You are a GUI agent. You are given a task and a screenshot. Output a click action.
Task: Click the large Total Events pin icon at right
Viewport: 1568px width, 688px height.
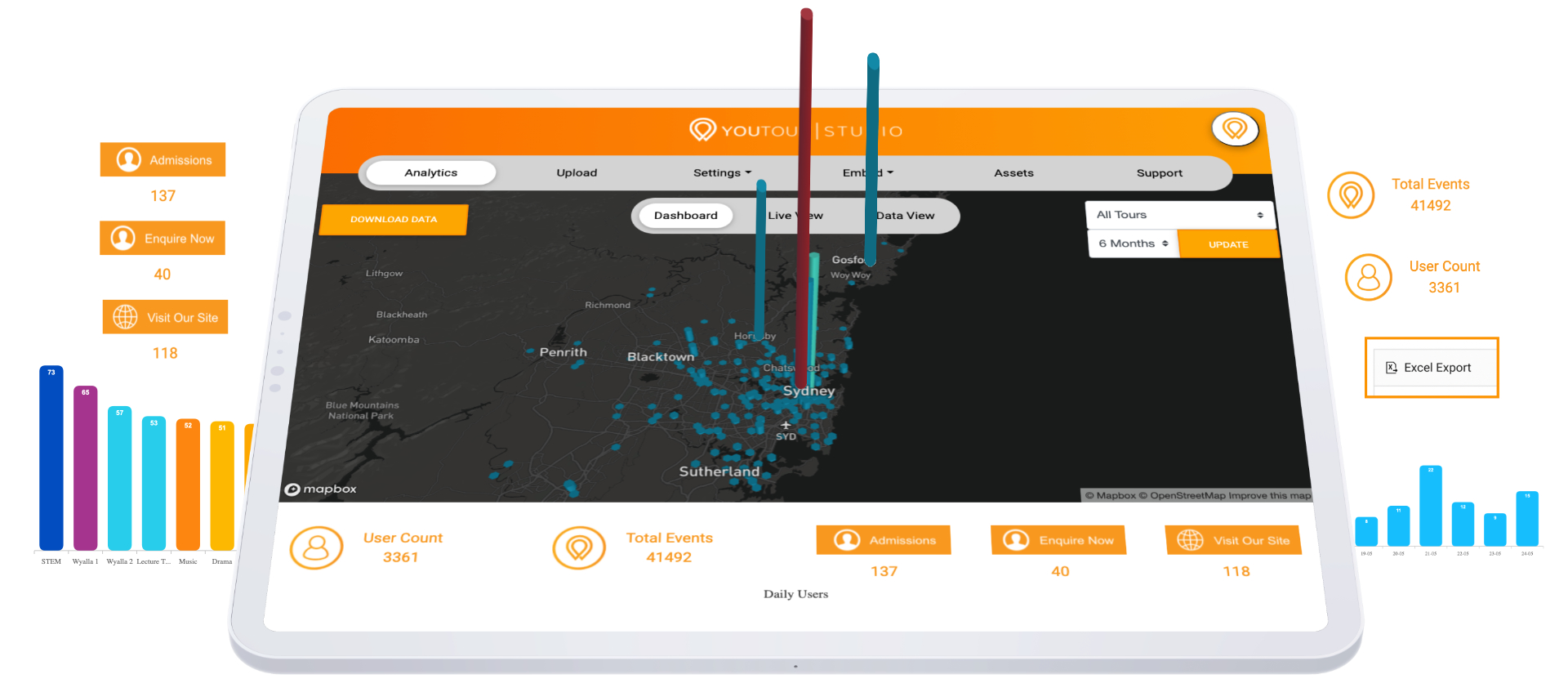click(x=1351, y=195)
